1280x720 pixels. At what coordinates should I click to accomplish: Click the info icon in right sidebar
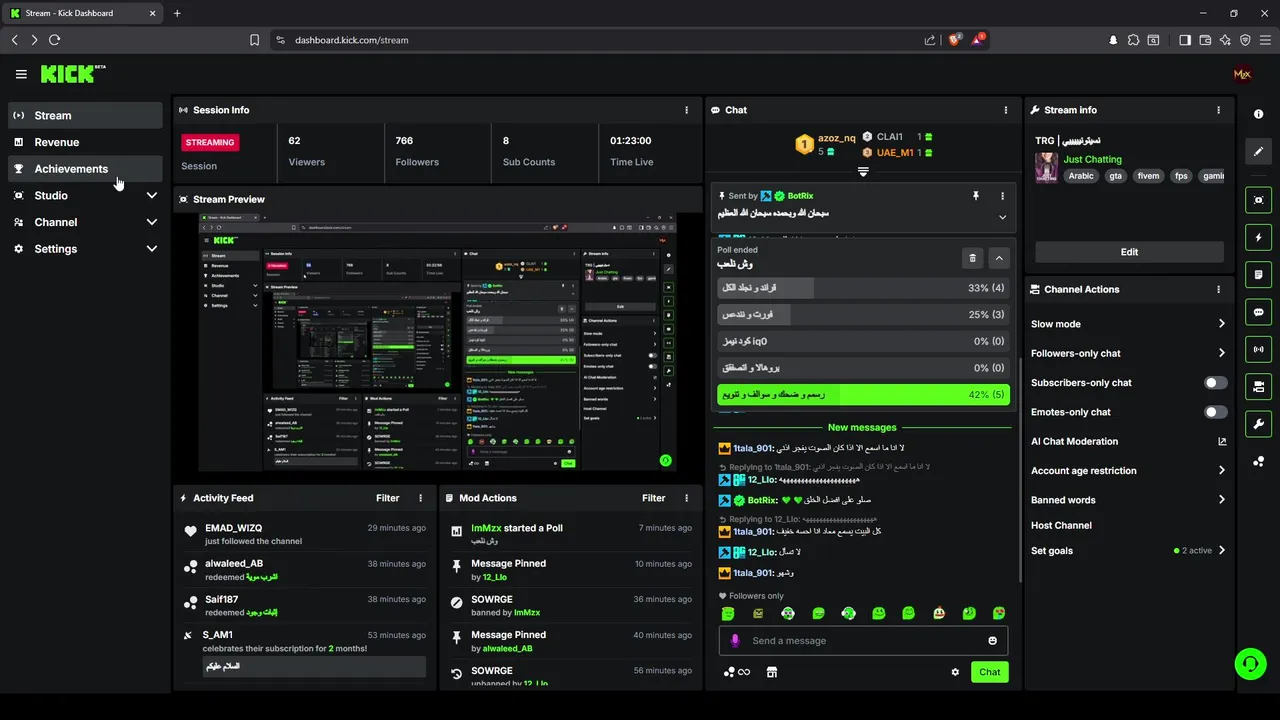(x=1258, y=114)
